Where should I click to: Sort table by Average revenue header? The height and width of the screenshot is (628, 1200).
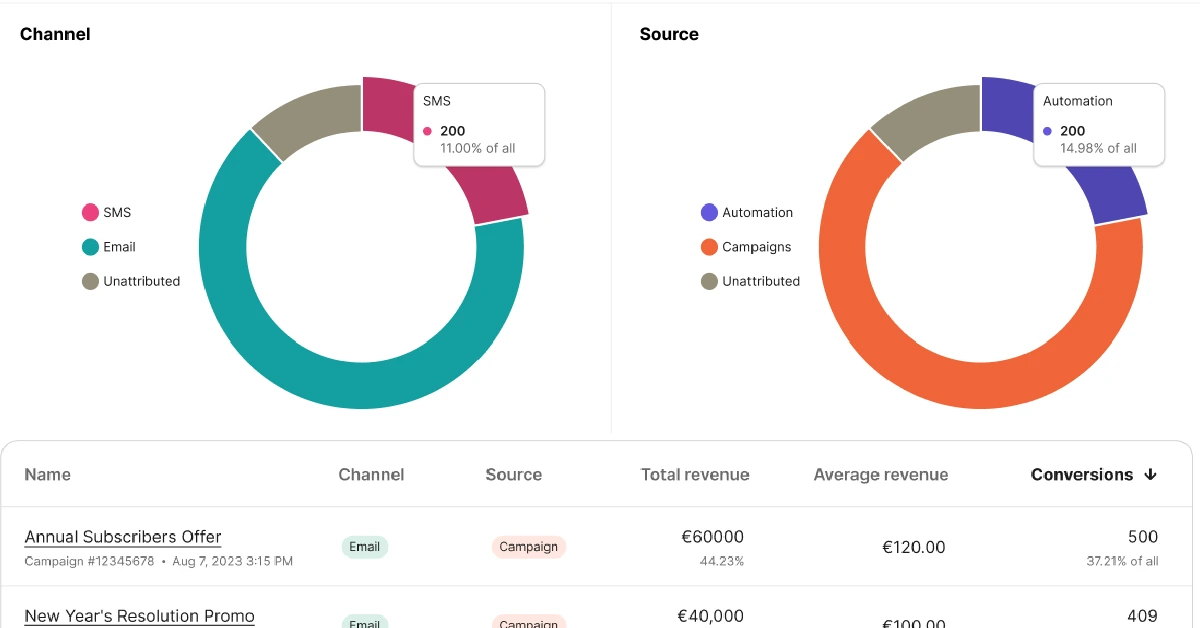881,475
